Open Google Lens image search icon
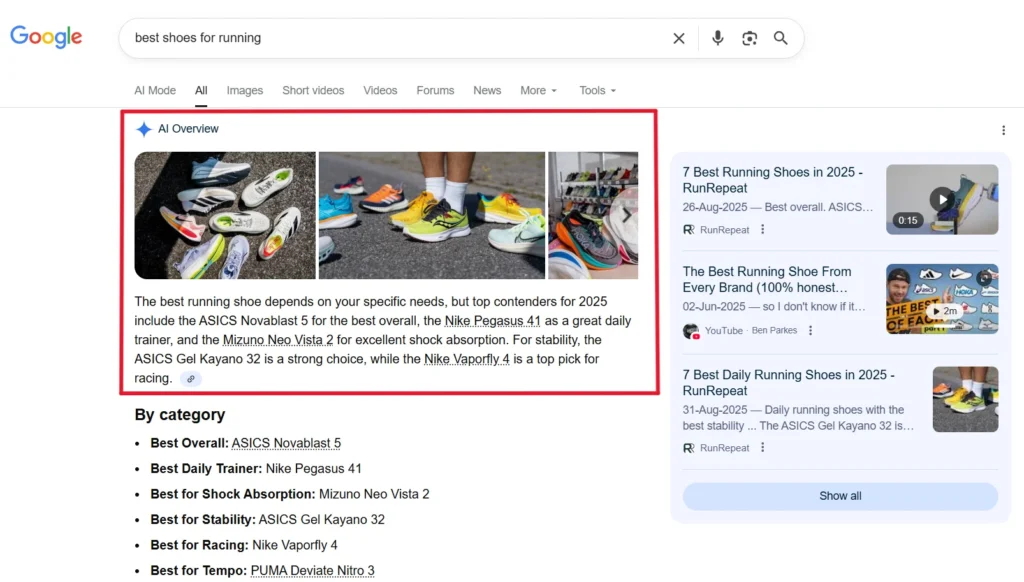Image resolution: width=1024 pixels, height=582 pixels. coord(749,38)
